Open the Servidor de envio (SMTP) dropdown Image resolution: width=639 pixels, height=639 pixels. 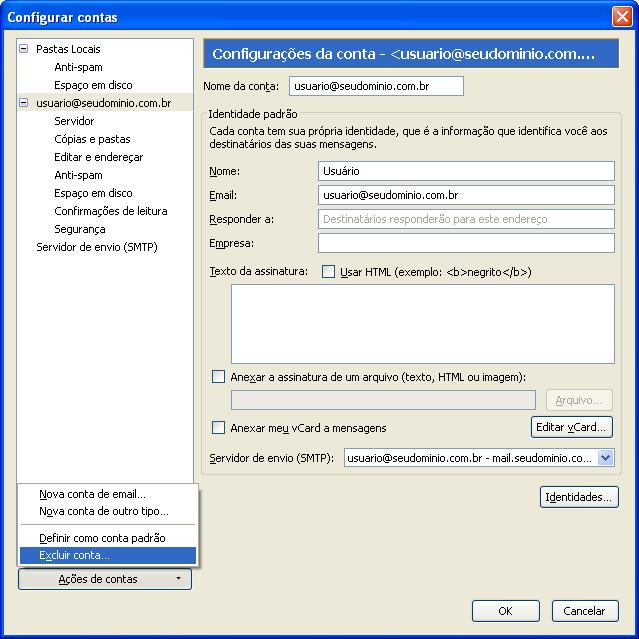[x=605, y=458]
